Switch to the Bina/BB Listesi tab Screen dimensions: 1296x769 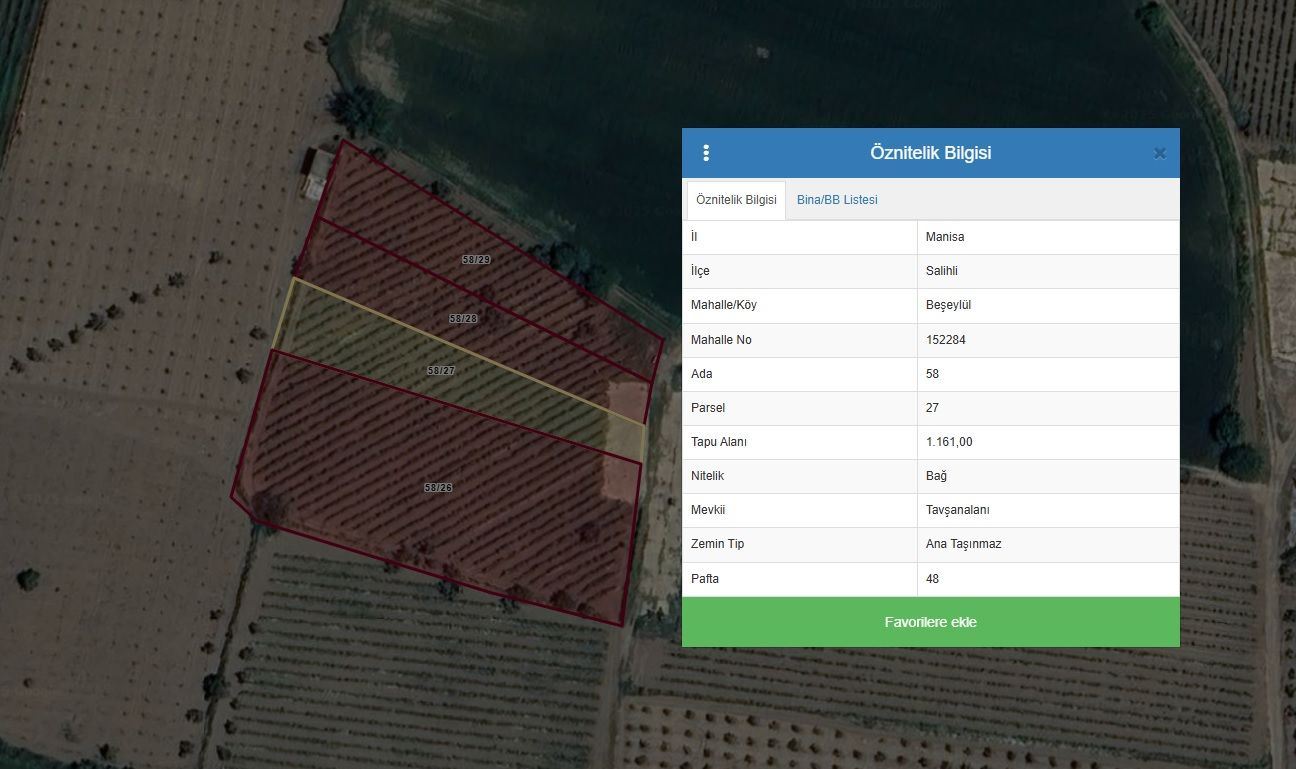(x=837, y=200)
